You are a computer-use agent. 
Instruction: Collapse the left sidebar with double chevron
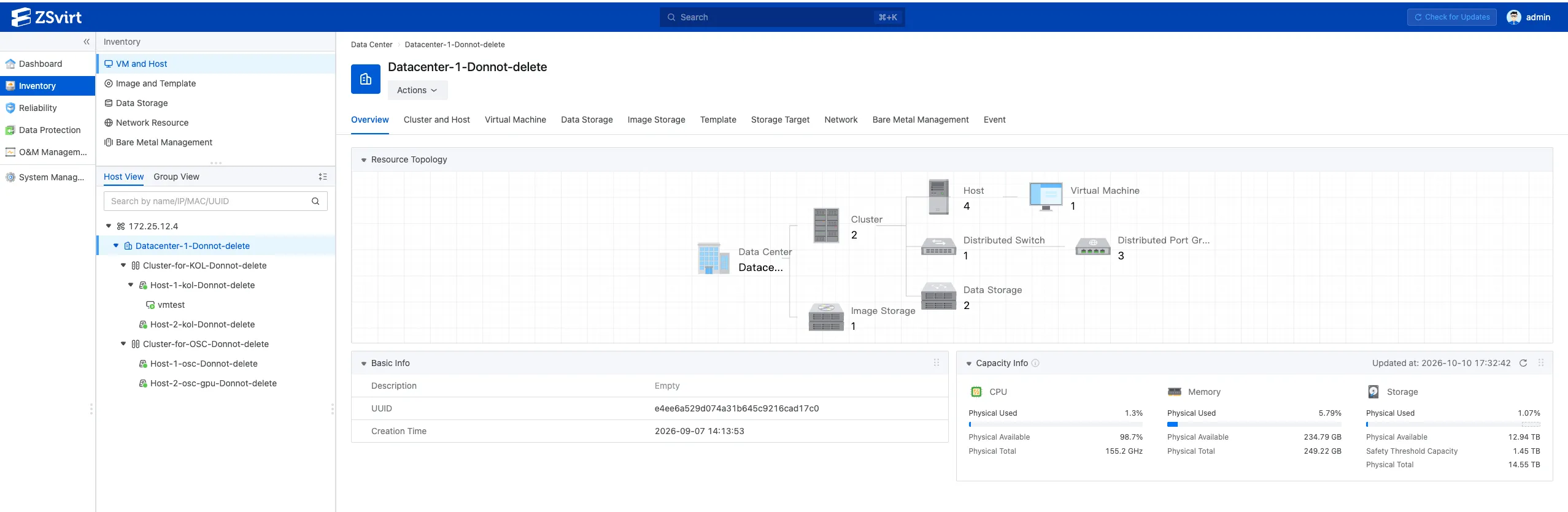pyautogui.click(x=87, y=42)
